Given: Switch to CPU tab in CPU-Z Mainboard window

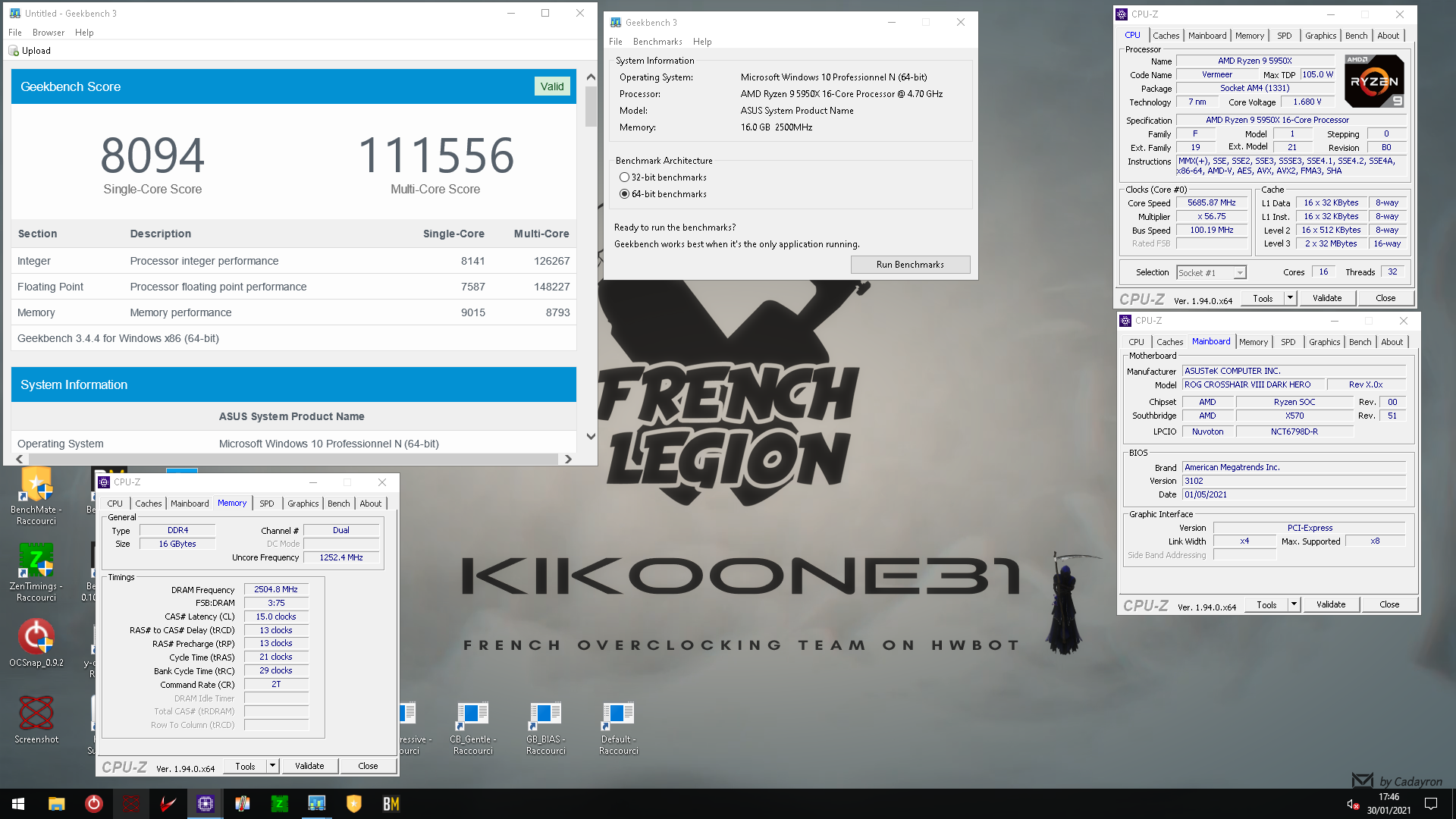Looking at the screenshot, I should [x=1136, y=342].
